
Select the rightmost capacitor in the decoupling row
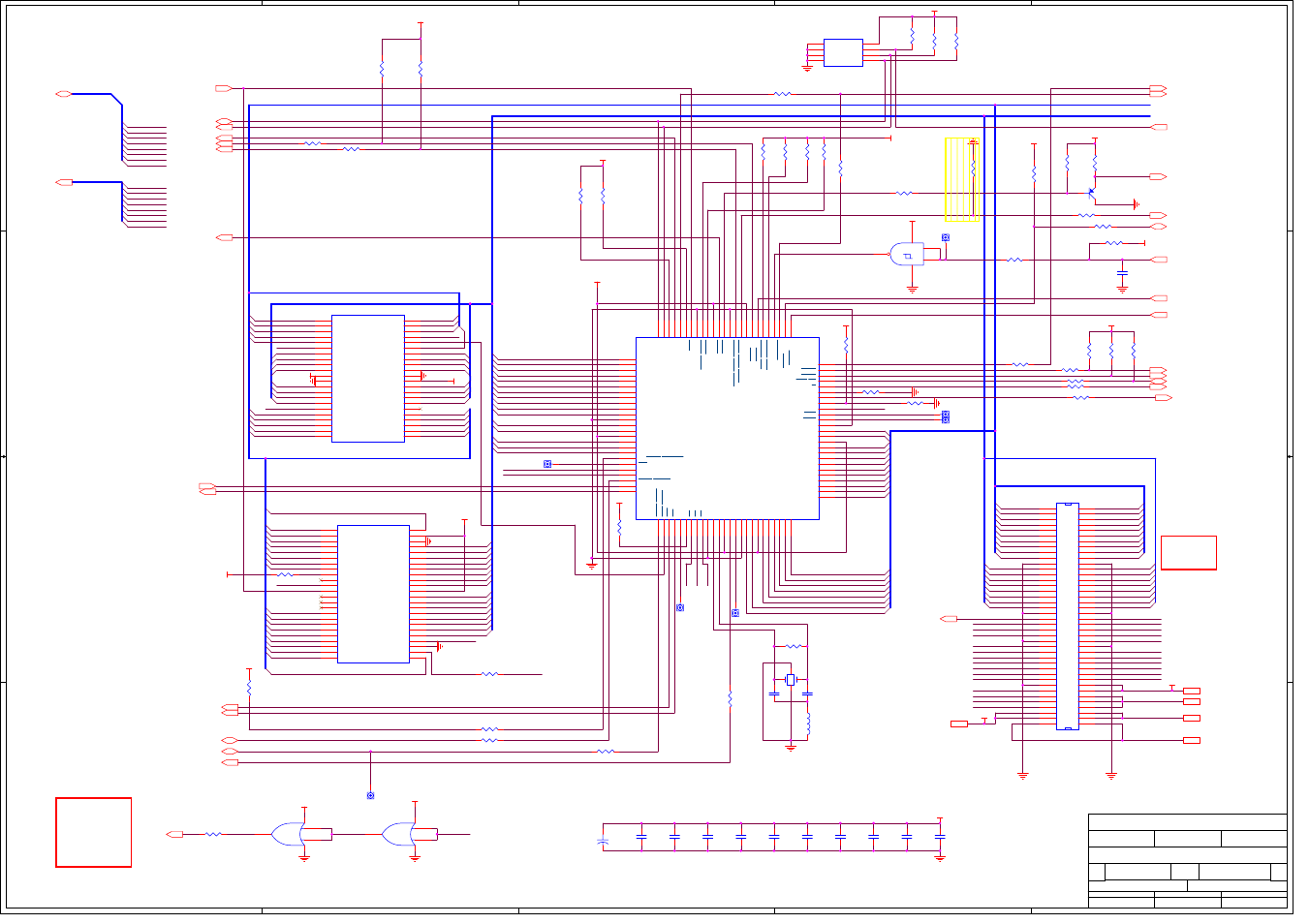click(940, 835)
